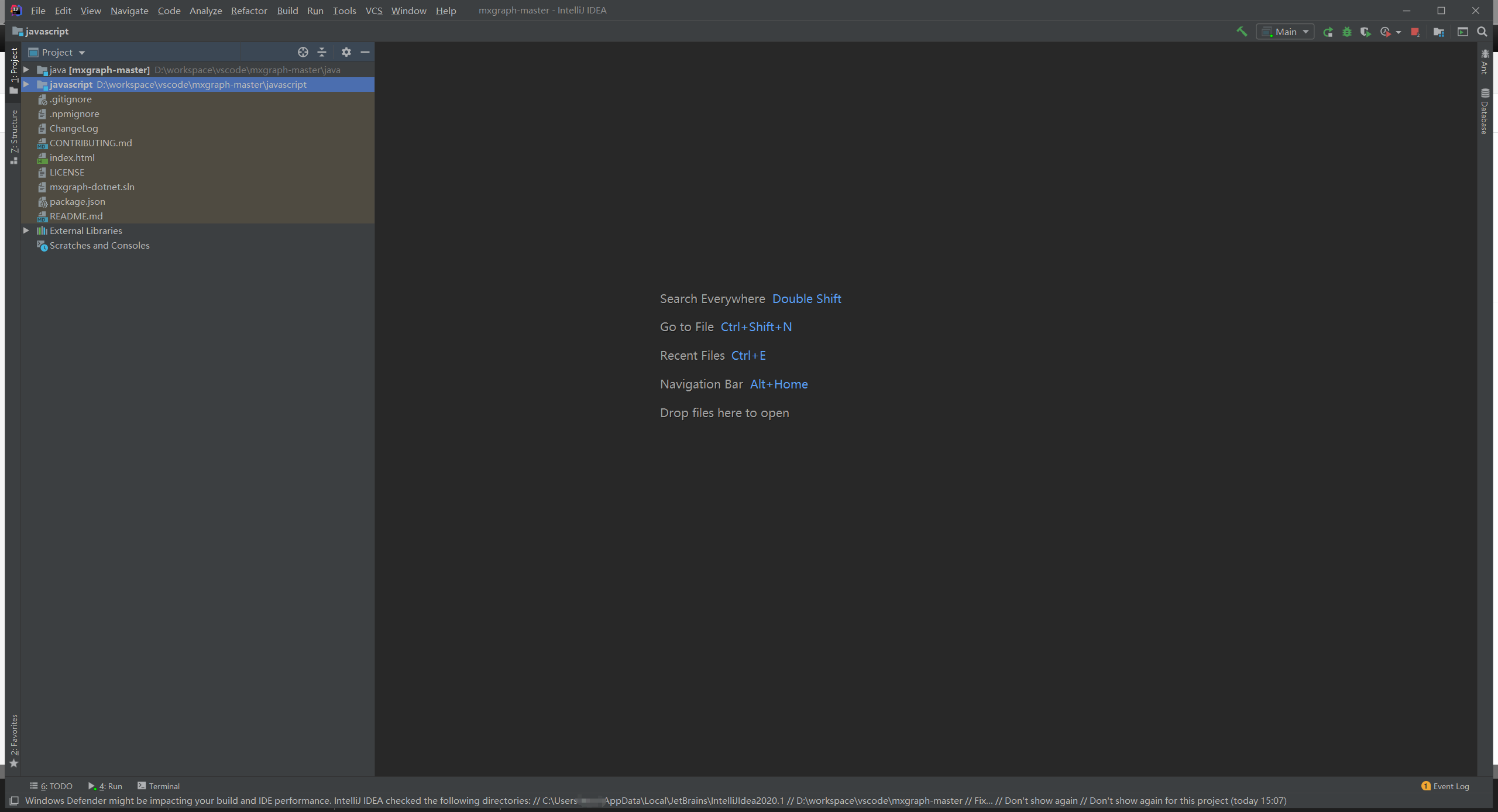Image resolution: width=1498 pixels, height=812 pixels.
Task: Open the Main run configuration dropdown
Action: [1286, 32]
